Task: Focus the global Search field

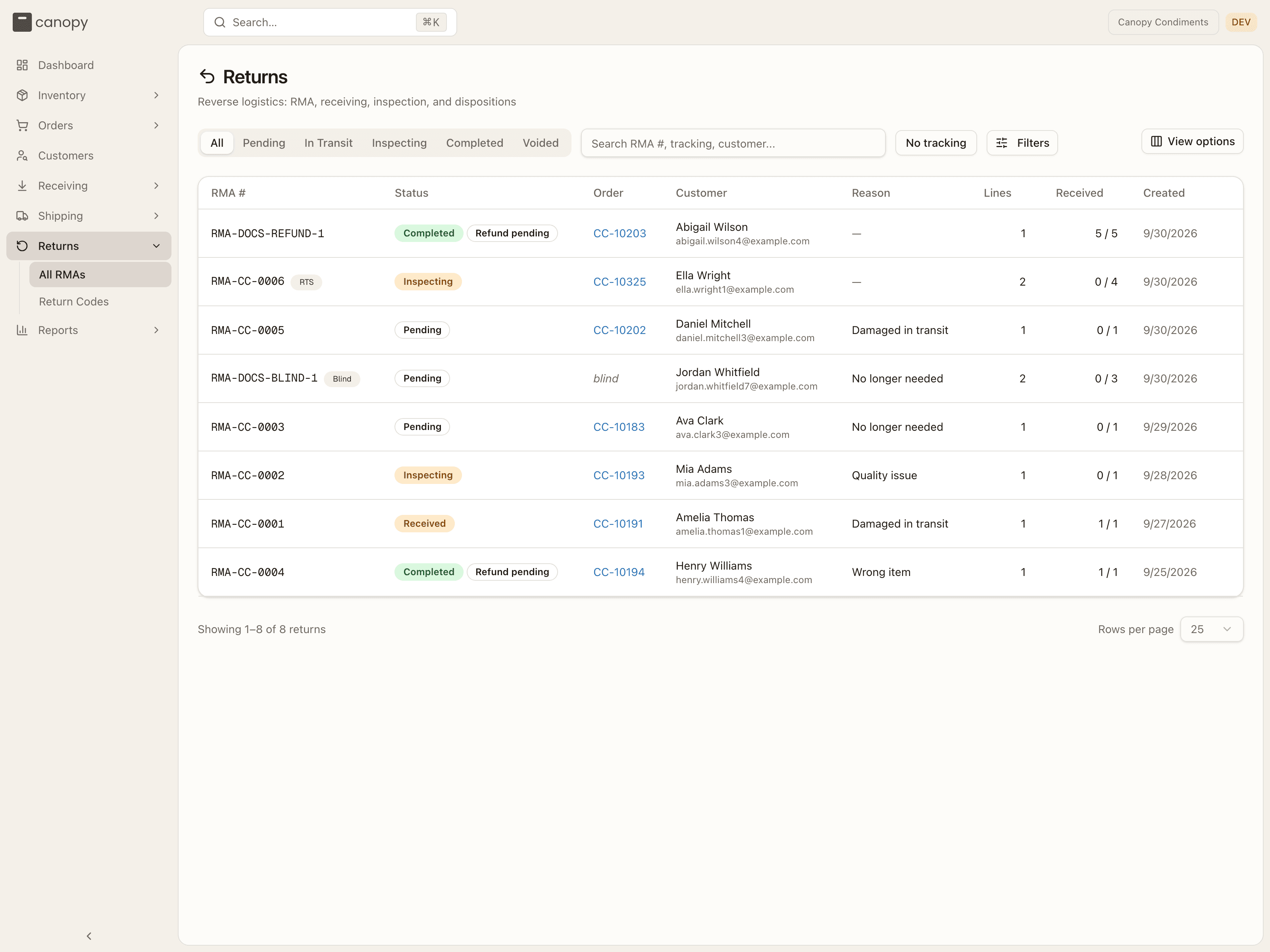Action: pos(330,22)
